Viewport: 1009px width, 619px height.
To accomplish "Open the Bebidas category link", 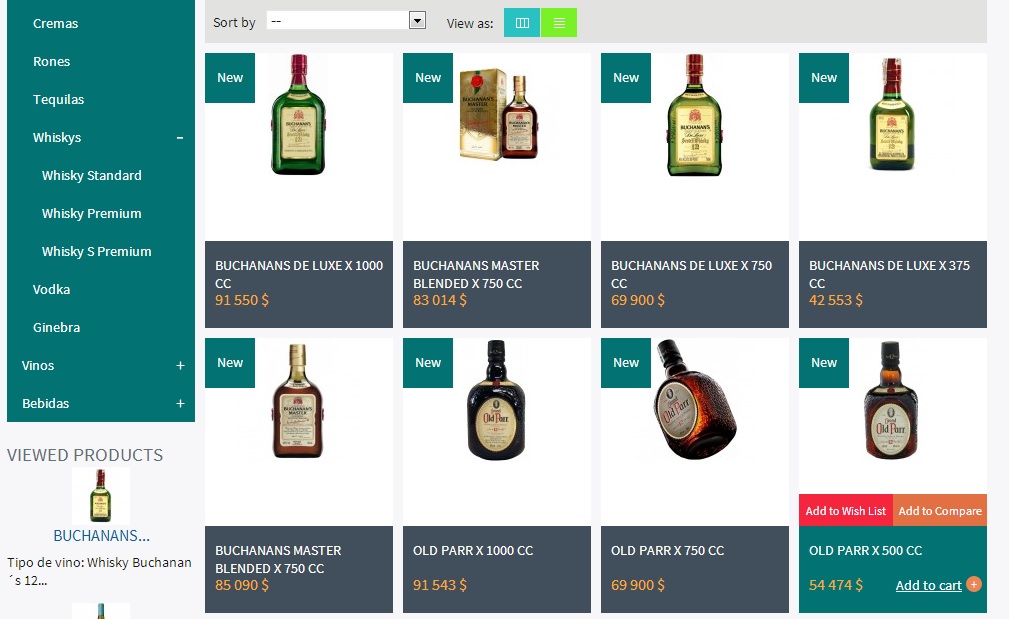I will [x=46, y=403].
